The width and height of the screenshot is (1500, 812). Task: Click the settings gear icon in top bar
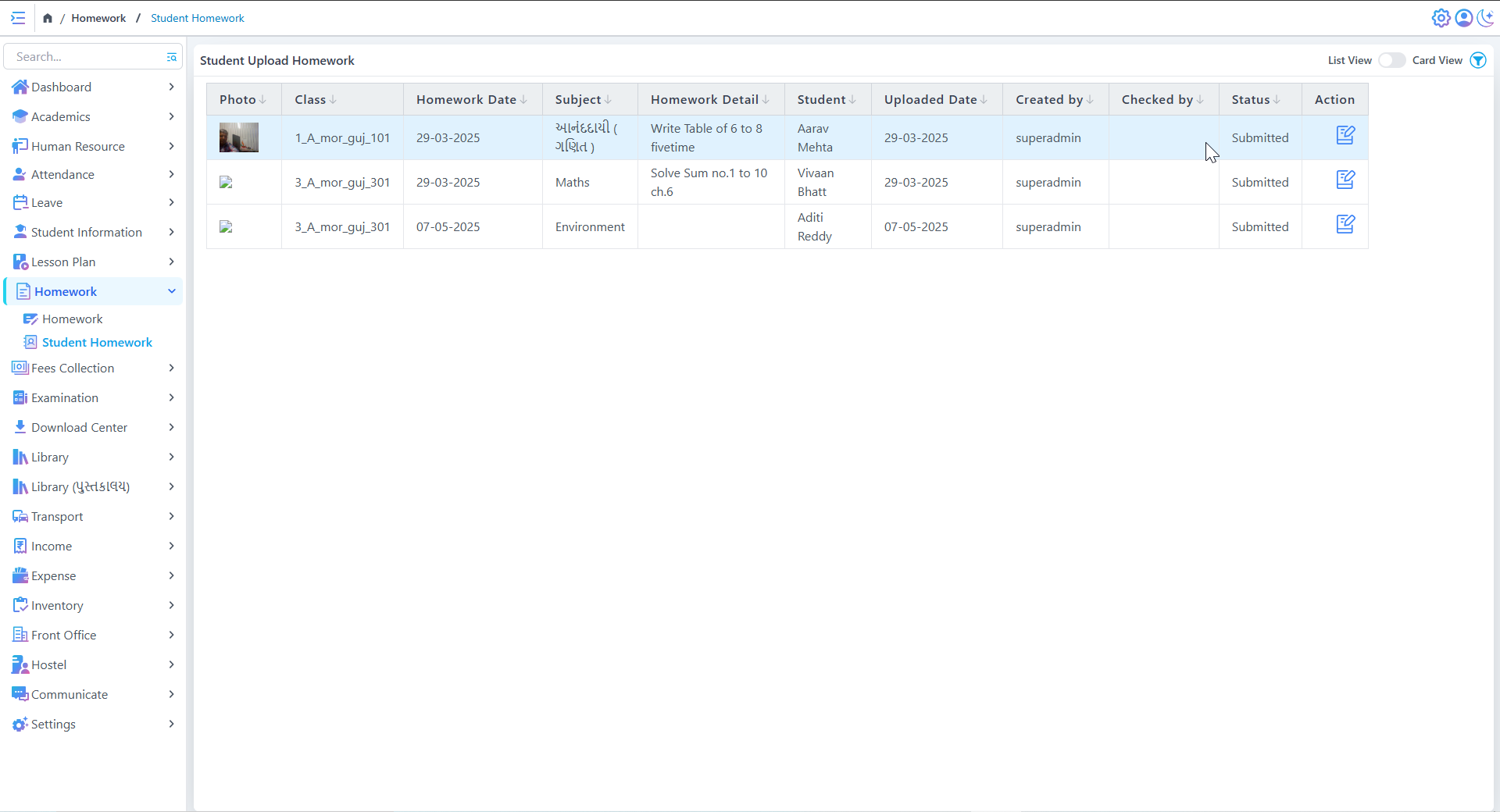[1441, 18]
